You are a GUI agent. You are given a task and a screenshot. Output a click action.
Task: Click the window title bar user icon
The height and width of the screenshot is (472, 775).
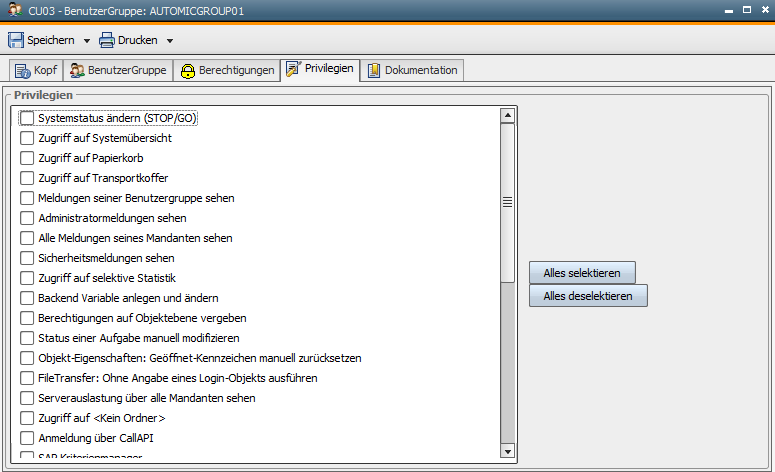(x=13, y=10)
